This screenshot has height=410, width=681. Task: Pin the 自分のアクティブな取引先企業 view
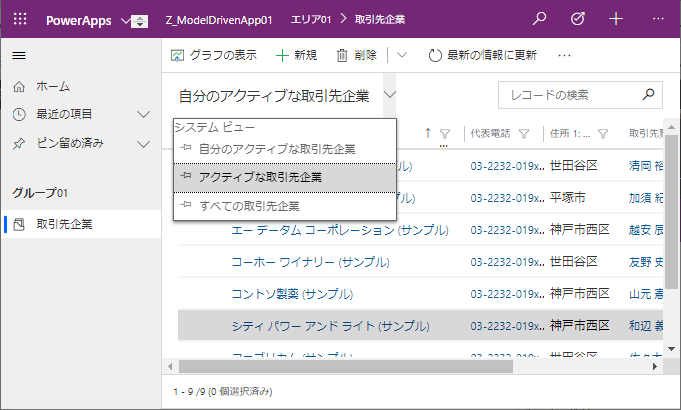click(x=186, y=148)
